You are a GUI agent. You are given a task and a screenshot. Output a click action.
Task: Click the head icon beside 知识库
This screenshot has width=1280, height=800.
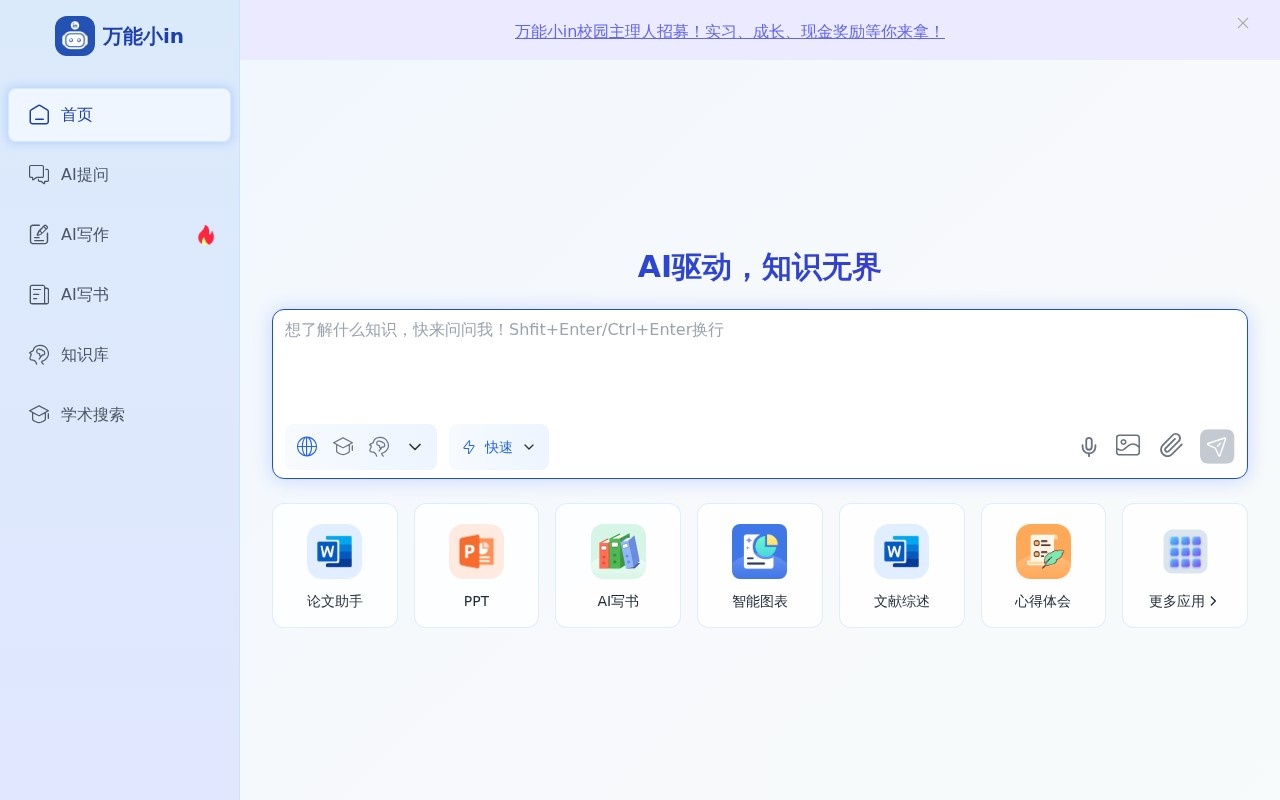tap(39, 355)
